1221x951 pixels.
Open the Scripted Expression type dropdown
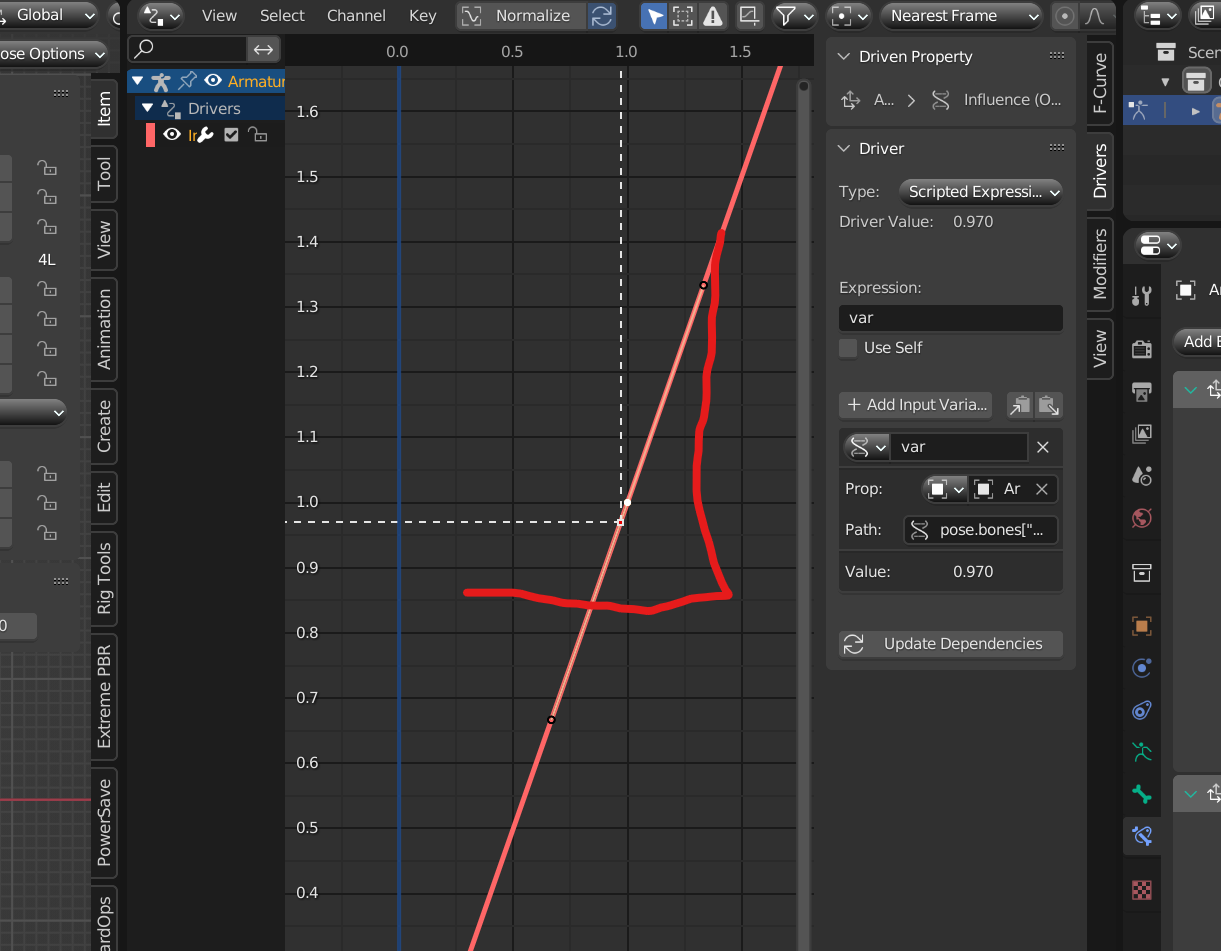980,192
